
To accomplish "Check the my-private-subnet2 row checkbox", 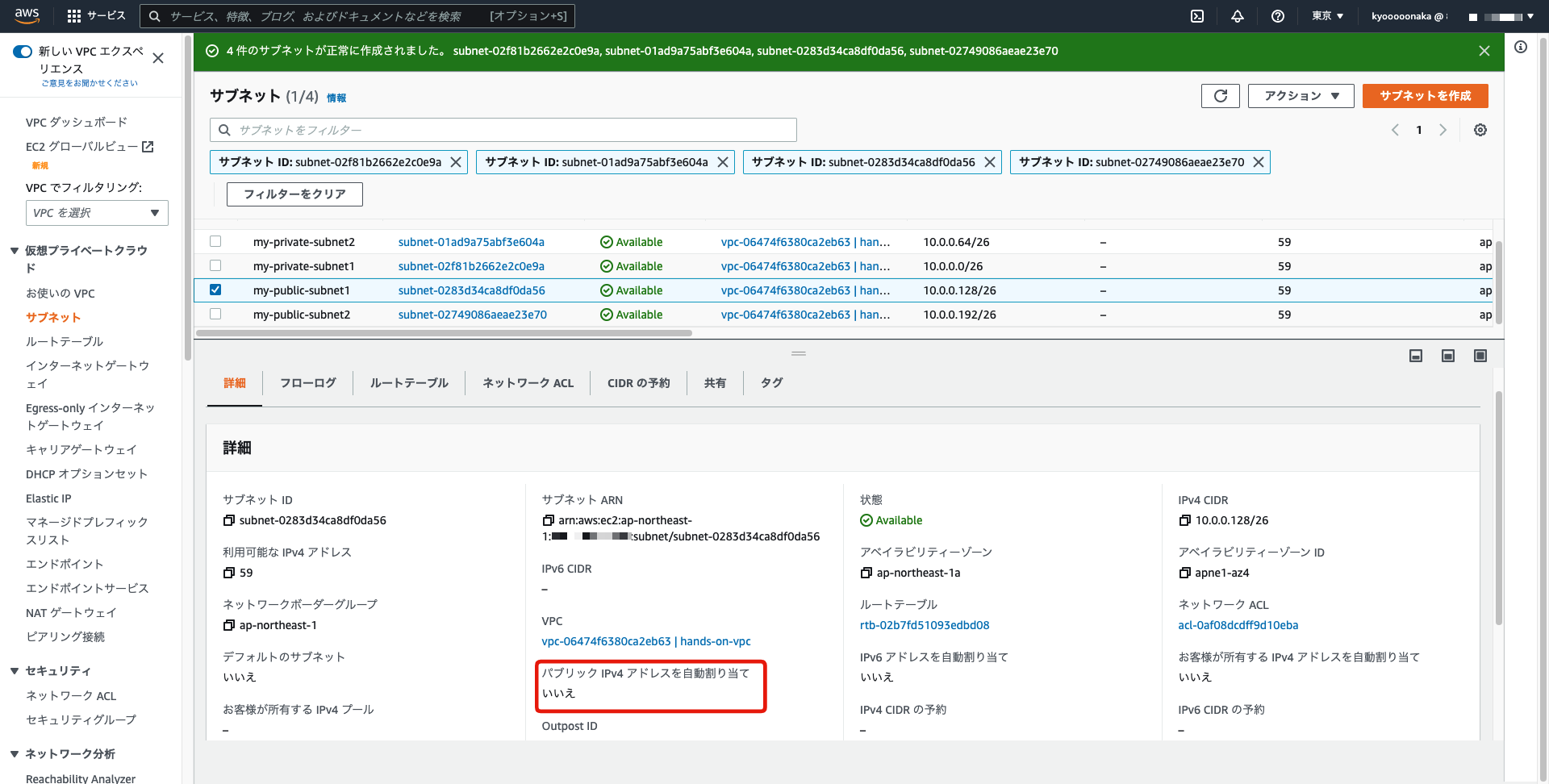I will coord(215,241).
